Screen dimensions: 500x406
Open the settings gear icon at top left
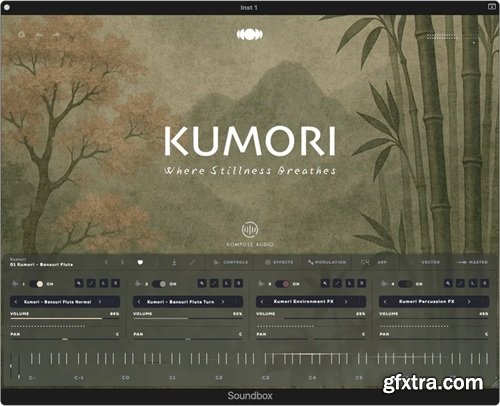click(x=21, y=34)
